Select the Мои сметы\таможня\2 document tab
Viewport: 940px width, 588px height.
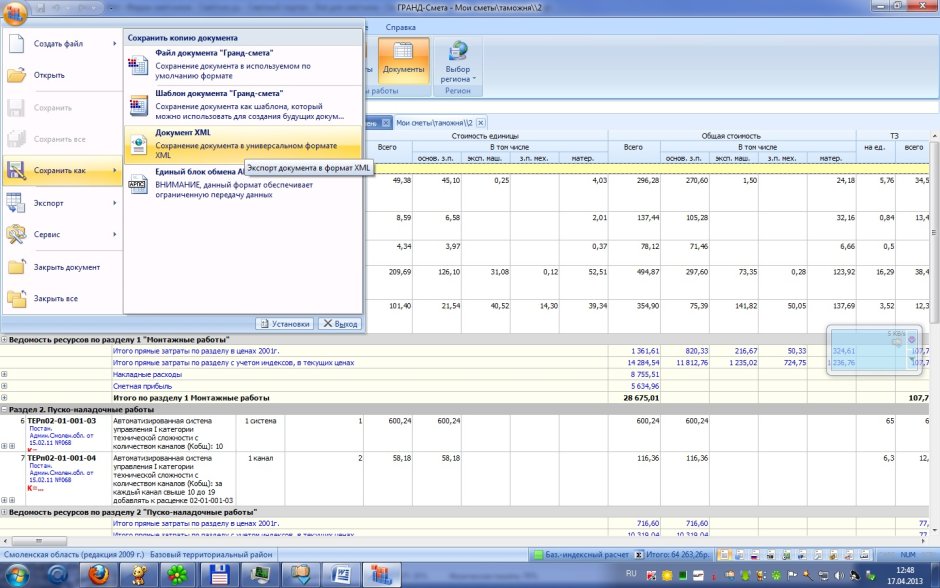pyautogui.click(x=434, y=123)
